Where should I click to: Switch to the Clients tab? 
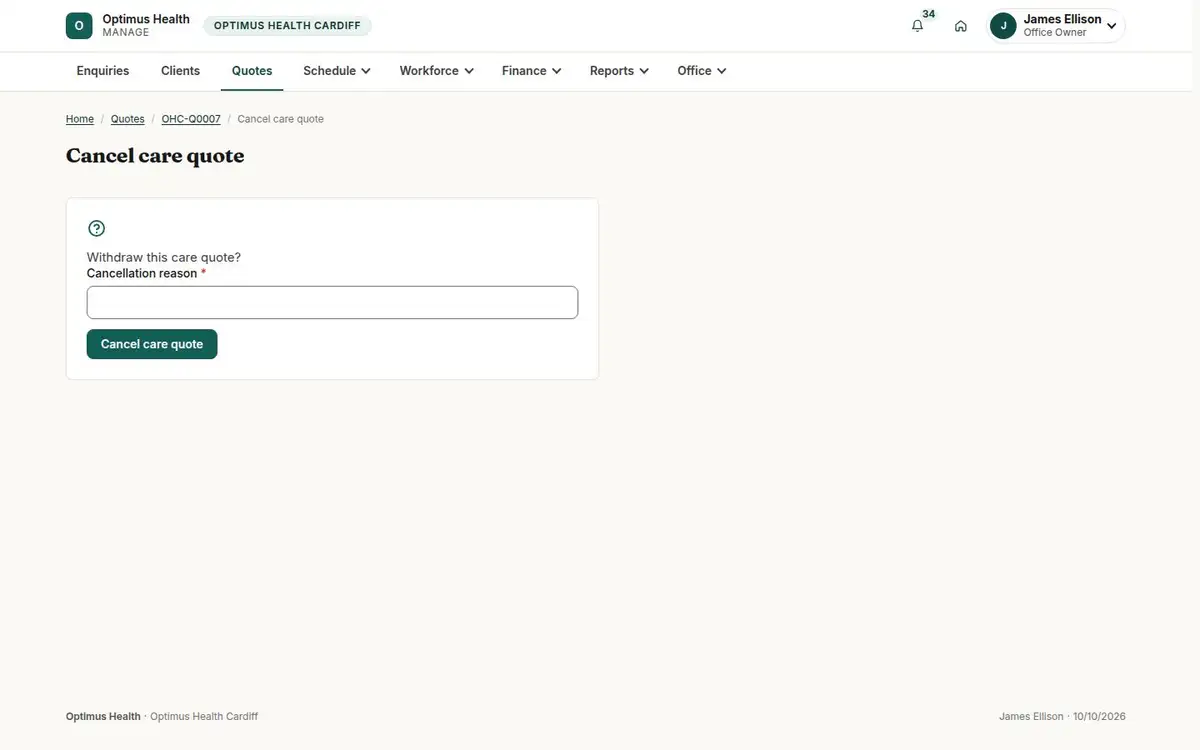point(181,71)
